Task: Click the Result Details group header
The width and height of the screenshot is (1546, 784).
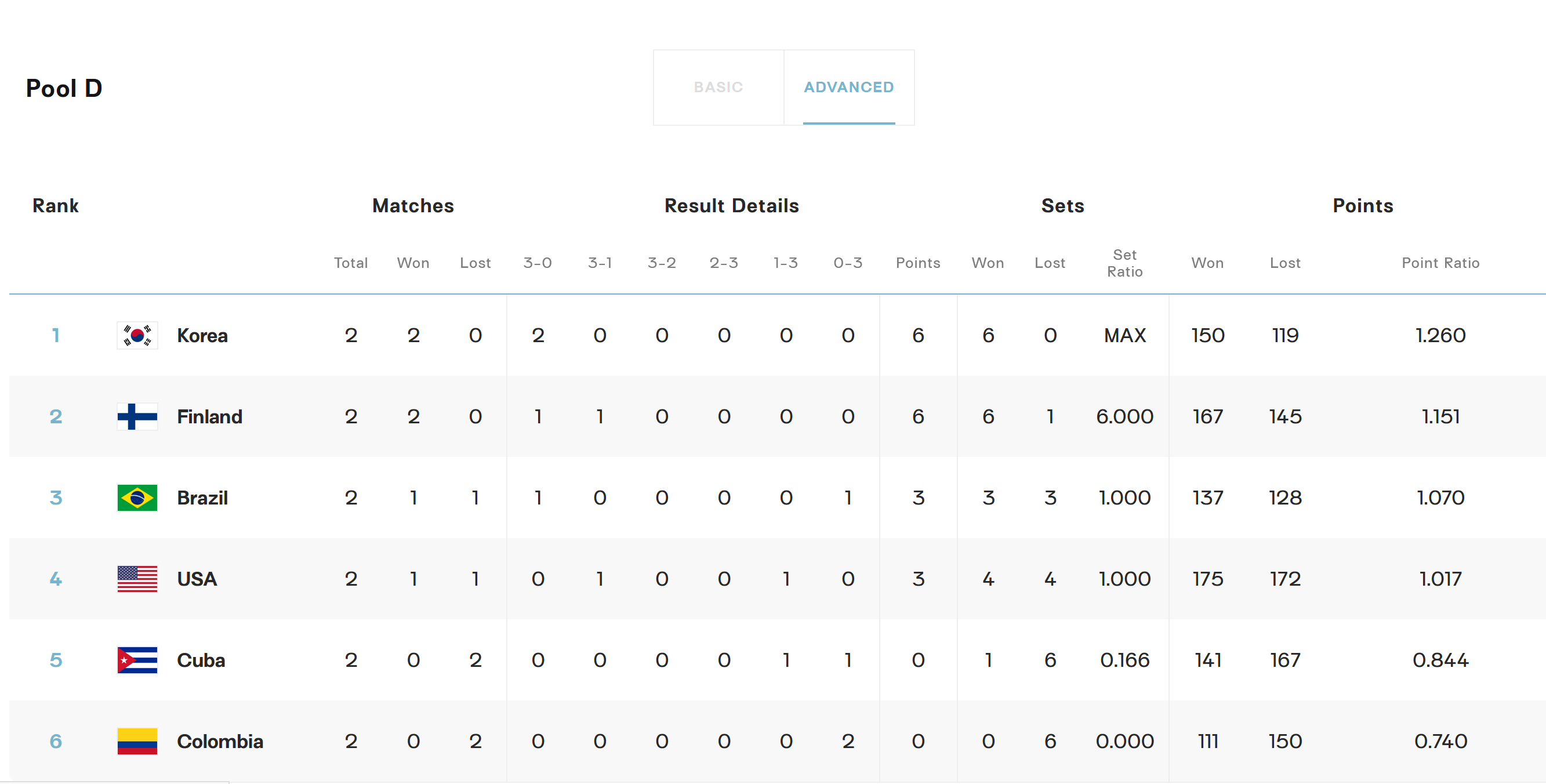Action: [732, 205]
